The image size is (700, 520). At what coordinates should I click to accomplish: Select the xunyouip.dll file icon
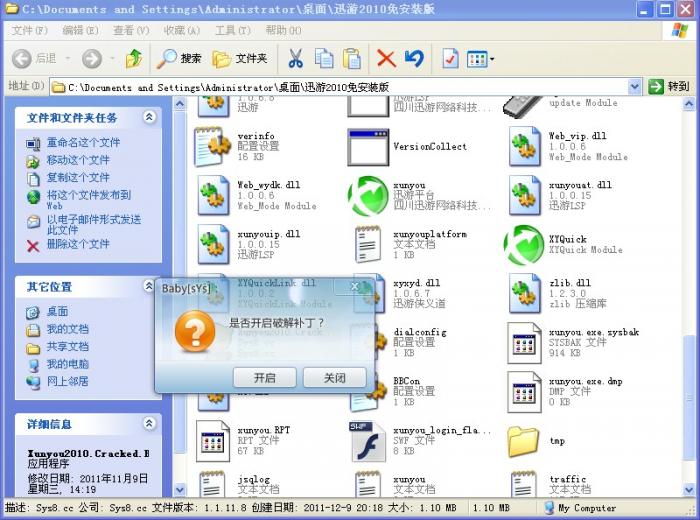click(x=212, y=245)
